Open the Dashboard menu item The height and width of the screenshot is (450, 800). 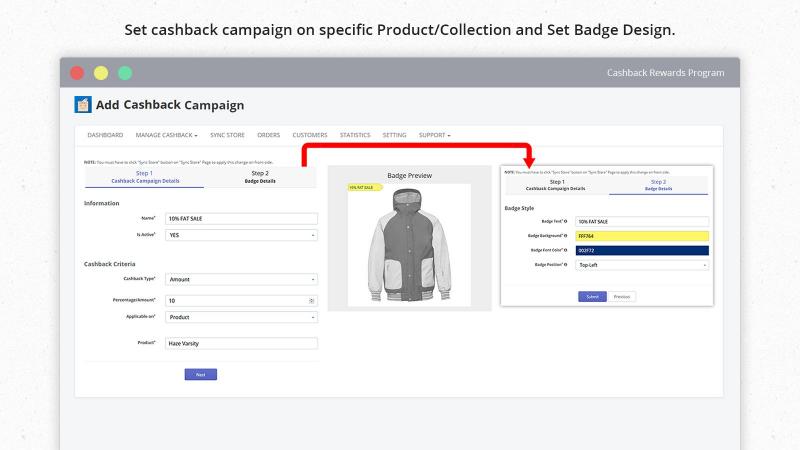[x=105, y=135]
